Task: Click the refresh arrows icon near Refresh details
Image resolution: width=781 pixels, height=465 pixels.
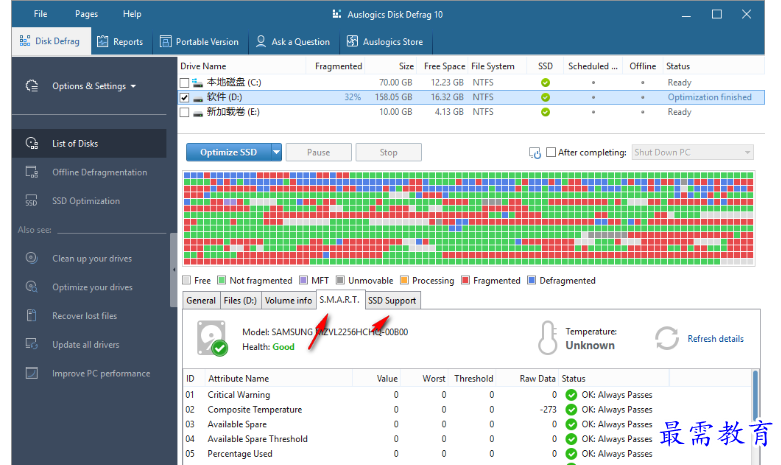Action: coord(666,339)
